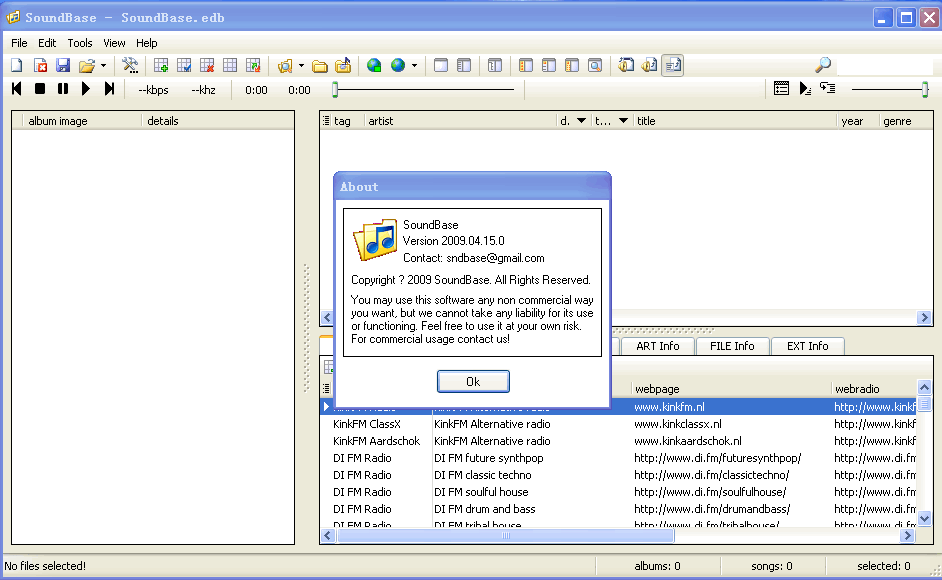The width and height of the screenshot is (942, 580).
Task: Click the table with red X icon
Action: pyautogui.click(x=207, y=66)
